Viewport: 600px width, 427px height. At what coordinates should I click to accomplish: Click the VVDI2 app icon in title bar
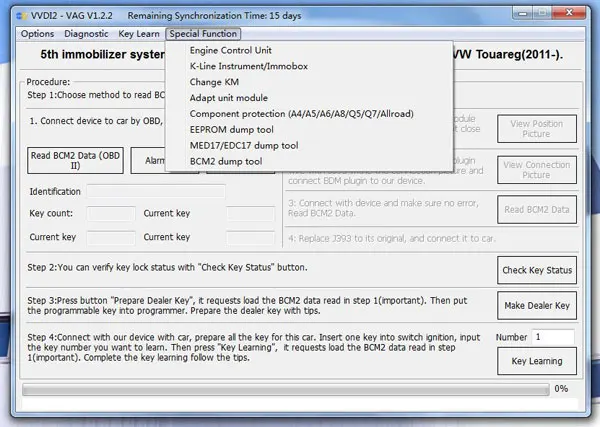[22, 16]
